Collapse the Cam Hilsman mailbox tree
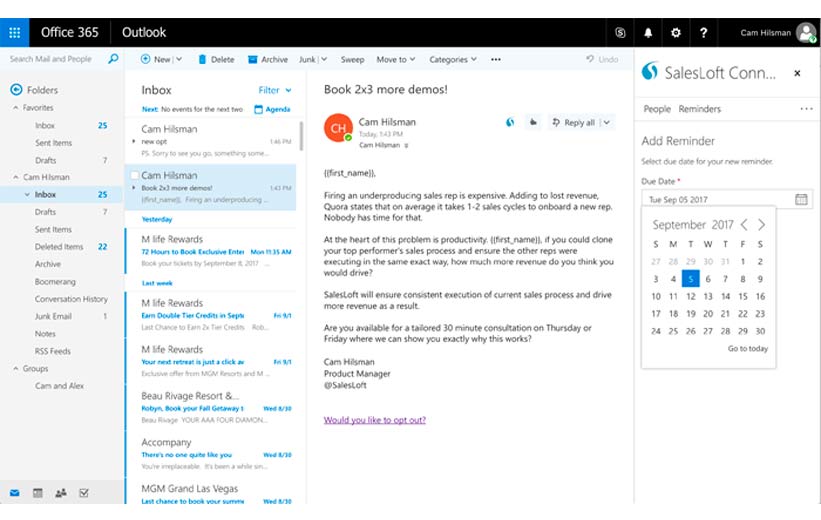 coord(16,178)
